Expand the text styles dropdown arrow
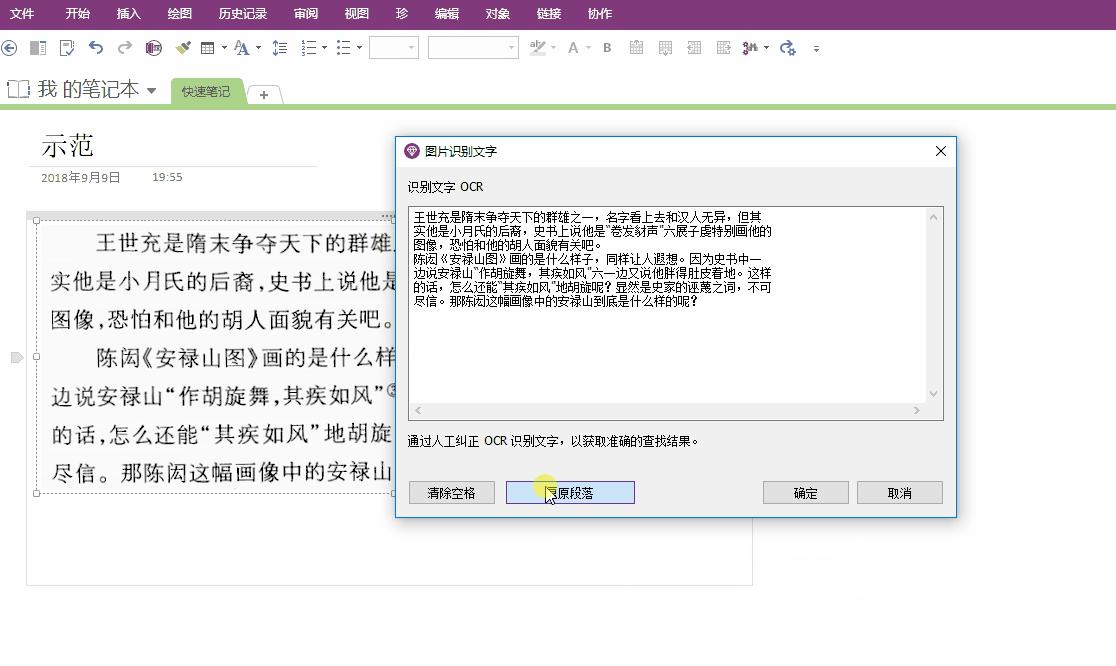 (x=258, y=48)
